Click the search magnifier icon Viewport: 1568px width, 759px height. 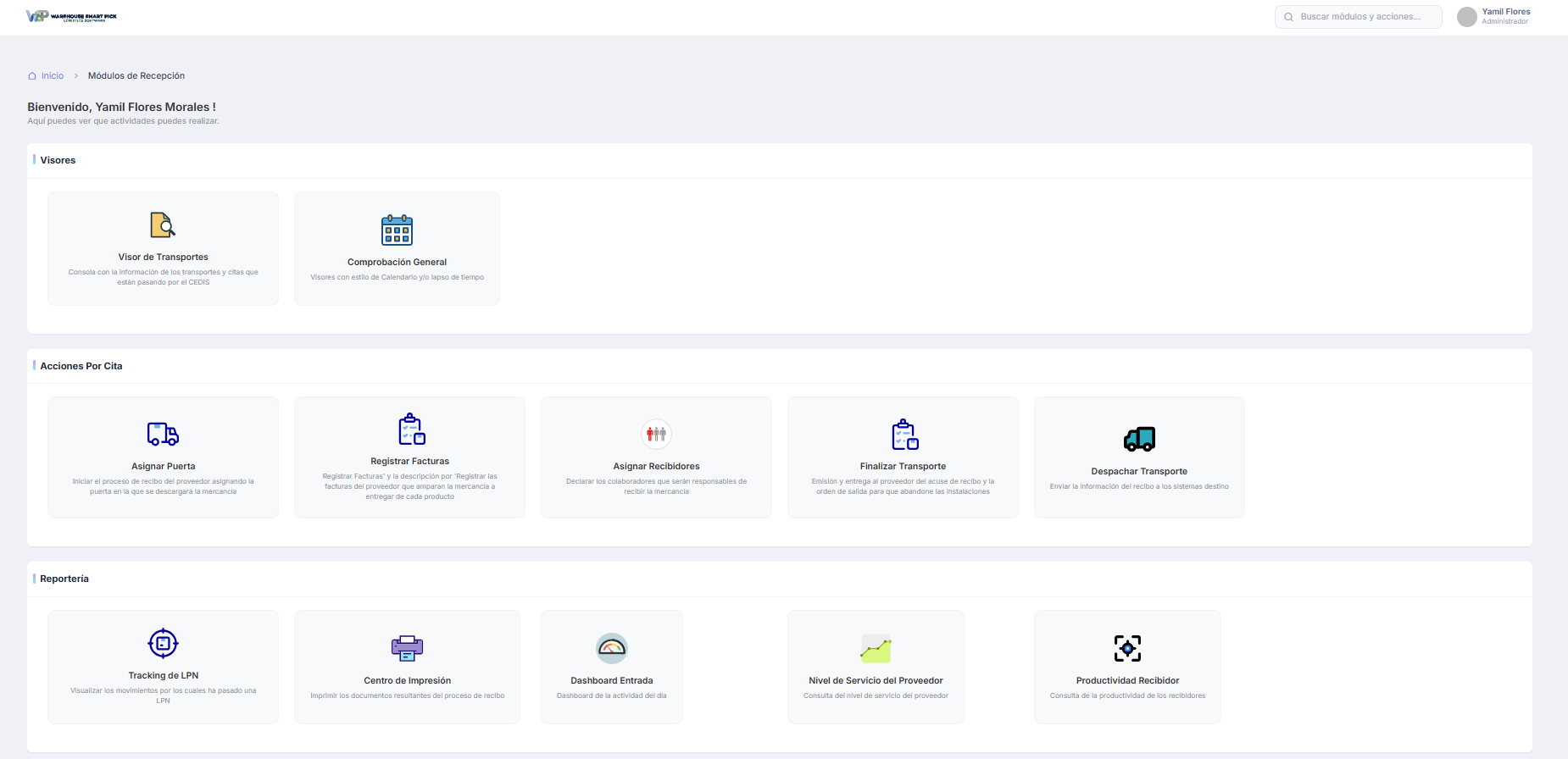coord(1288,17)
